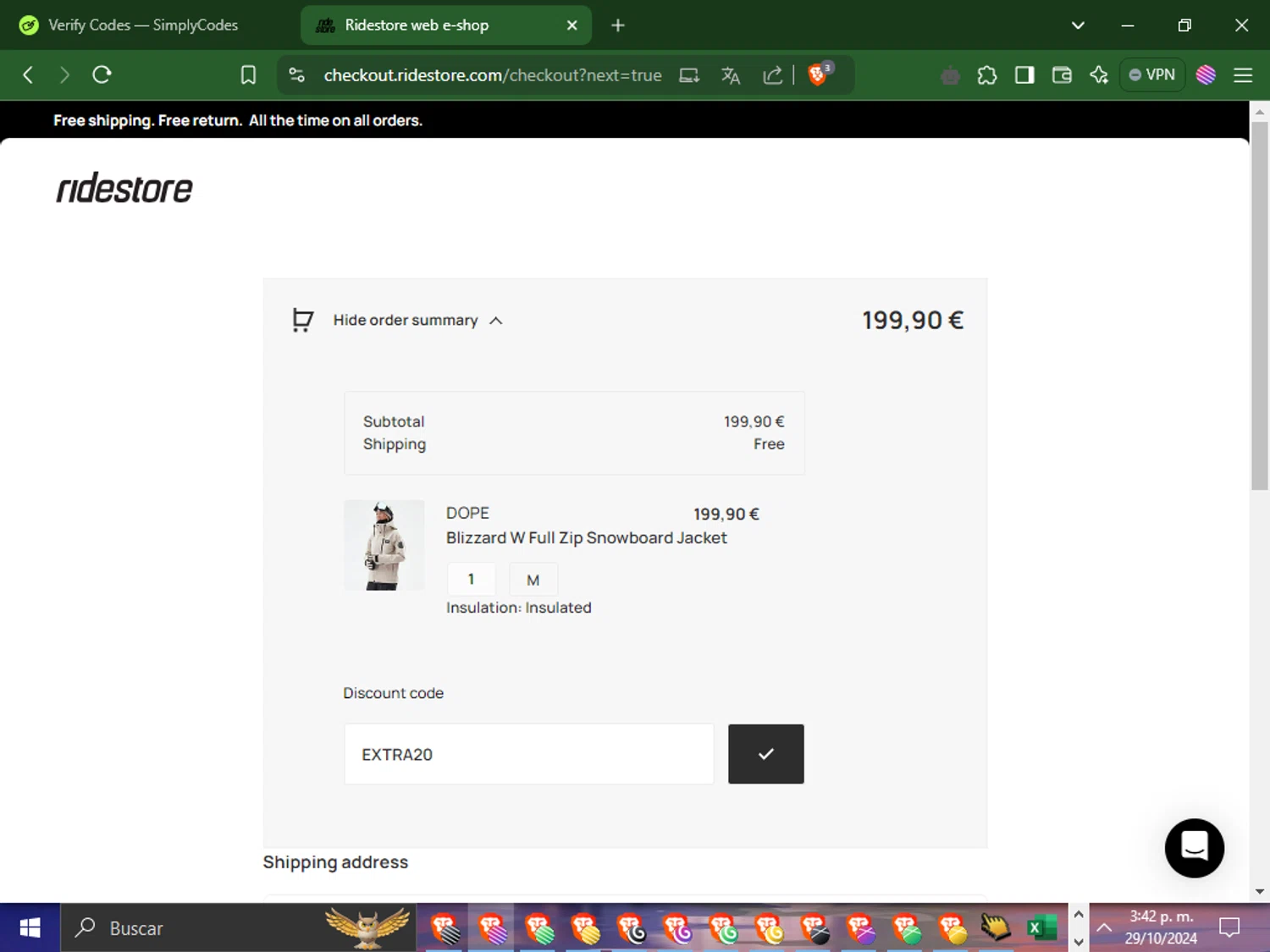Viewport: 1270px width, 952px height.
Task: Bookmark this page with the bookmark icon
Action: [248, 75]
